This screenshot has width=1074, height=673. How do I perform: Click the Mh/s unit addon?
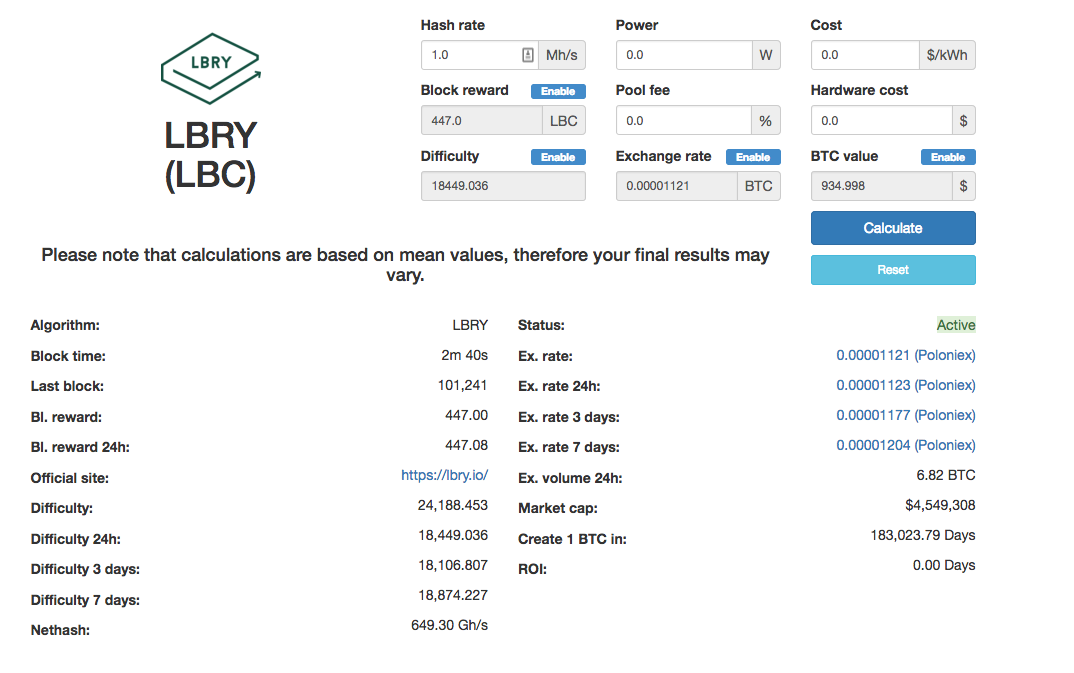562,55
